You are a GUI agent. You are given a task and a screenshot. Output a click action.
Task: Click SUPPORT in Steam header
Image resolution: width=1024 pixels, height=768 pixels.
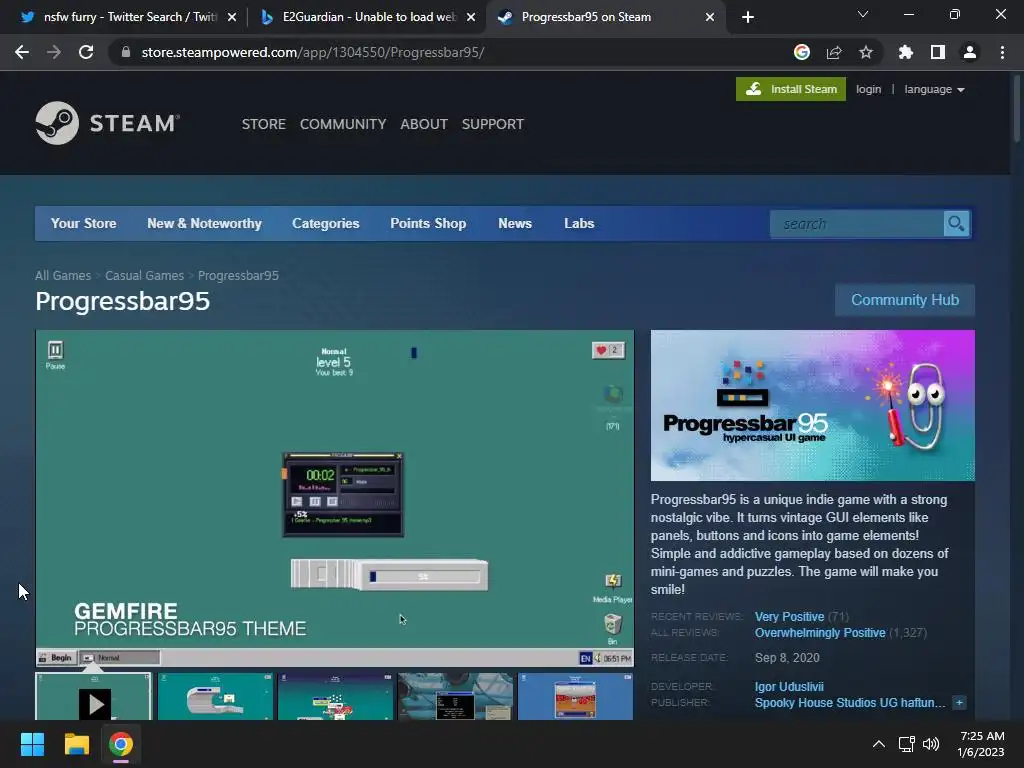tap(492, 124)
